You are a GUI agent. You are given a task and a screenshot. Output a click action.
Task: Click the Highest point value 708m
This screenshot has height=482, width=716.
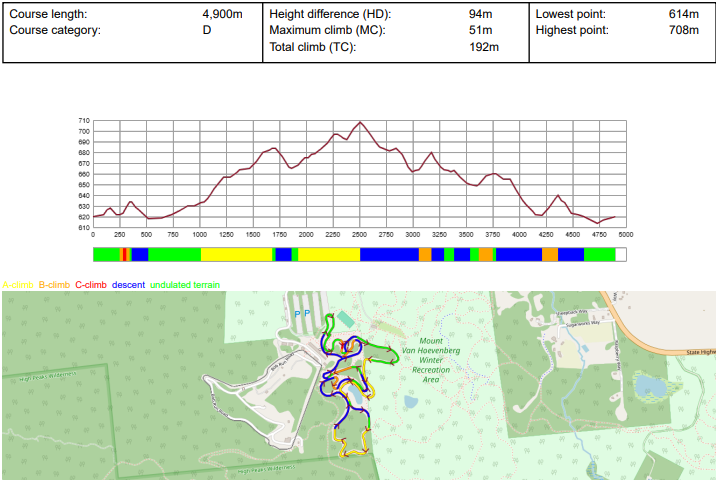684,30
